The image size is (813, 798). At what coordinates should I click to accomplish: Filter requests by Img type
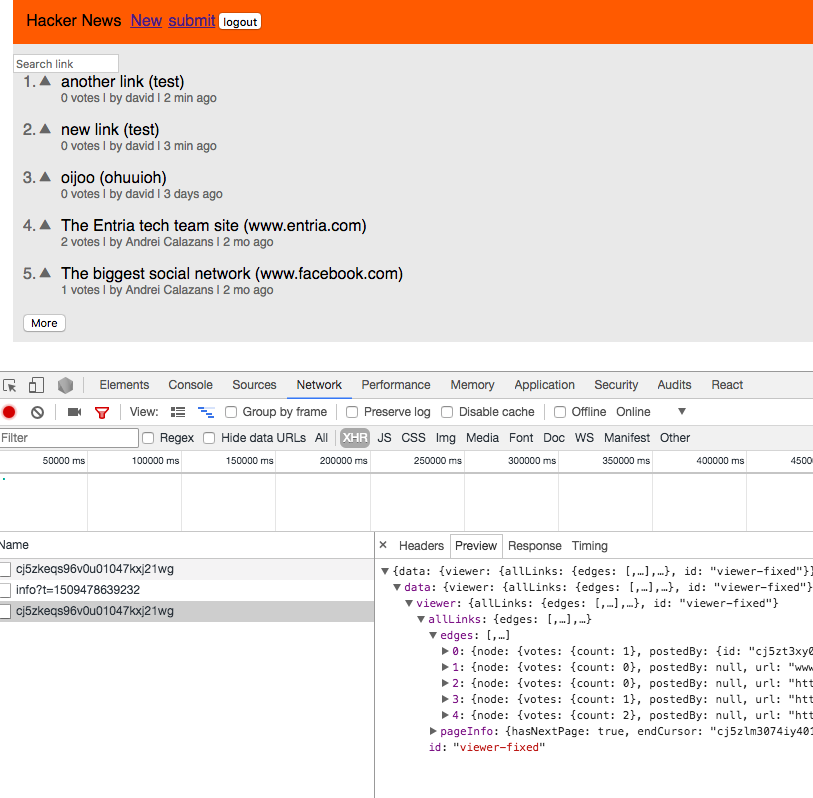pyautogui.click(x=445, y=438)
